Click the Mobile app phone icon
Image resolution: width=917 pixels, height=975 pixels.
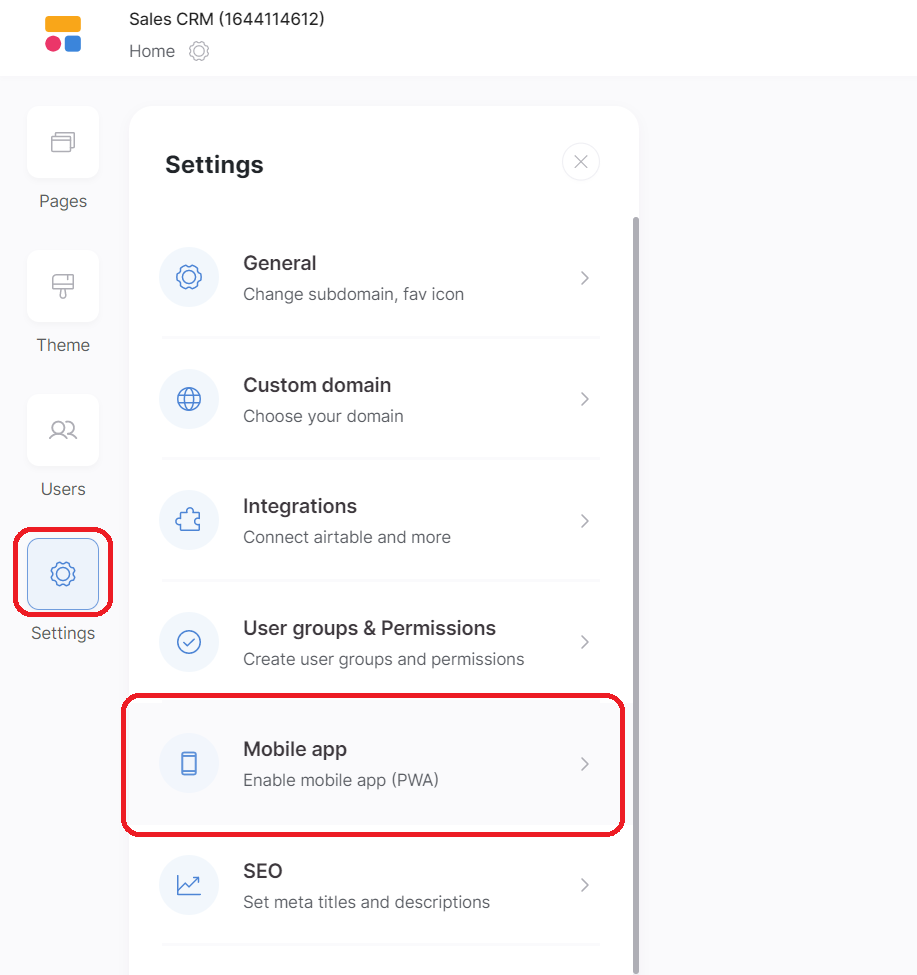coord(189,764)
